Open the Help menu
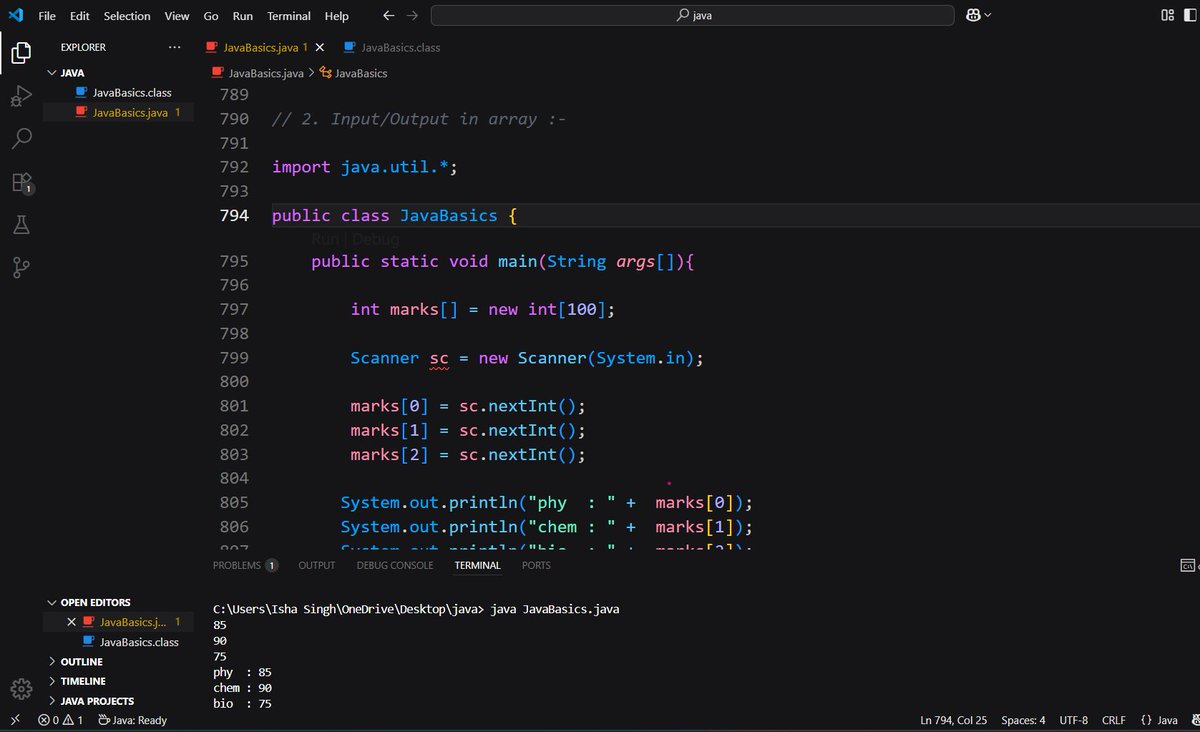The height and width of the screenshot is (732, 1200). pyautogui.click(x=337, y=16)
